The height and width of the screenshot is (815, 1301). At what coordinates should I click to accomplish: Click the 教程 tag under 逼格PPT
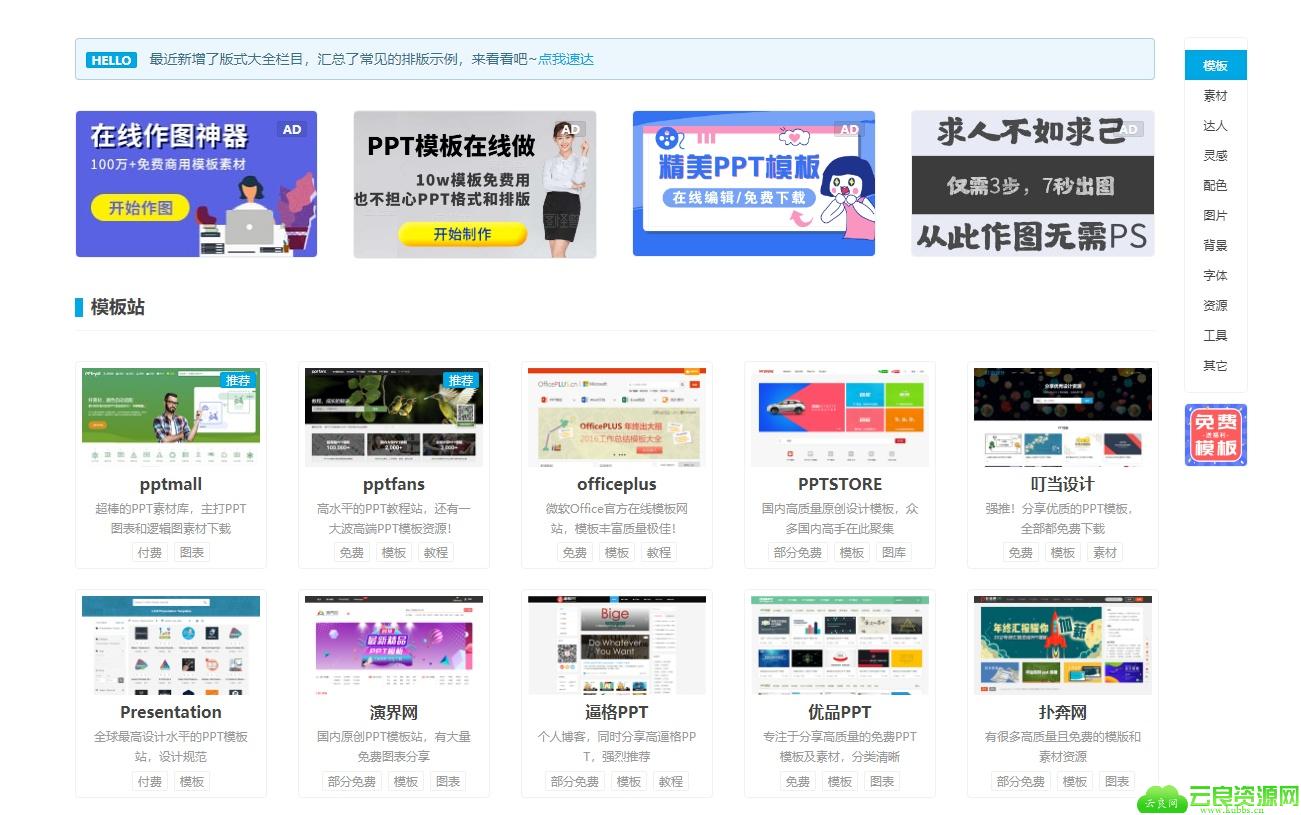click(x=670, y=781)
